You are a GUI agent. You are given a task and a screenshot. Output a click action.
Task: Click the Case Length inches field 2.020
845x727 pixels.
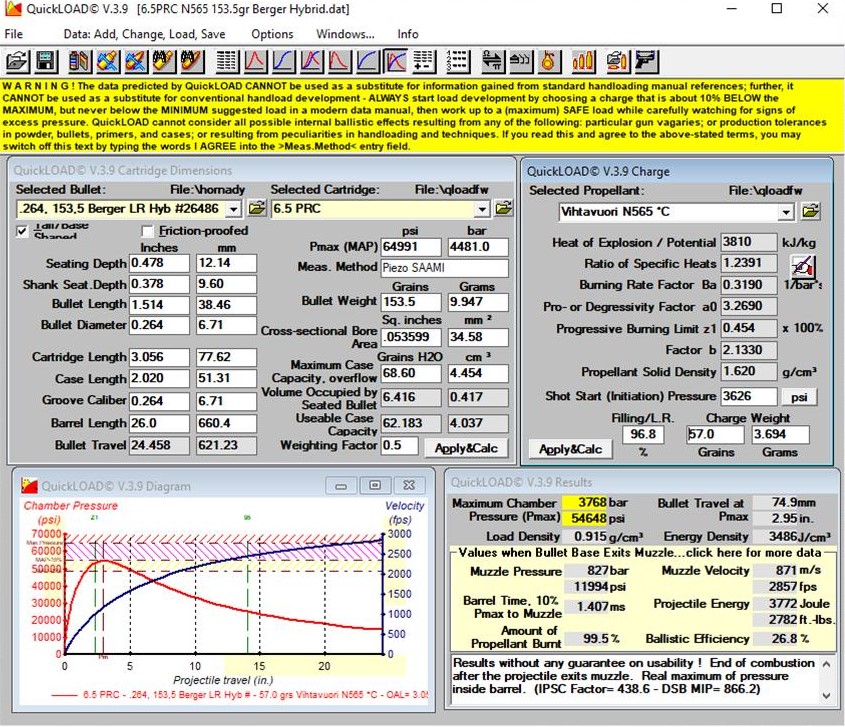tap(159, 378)
